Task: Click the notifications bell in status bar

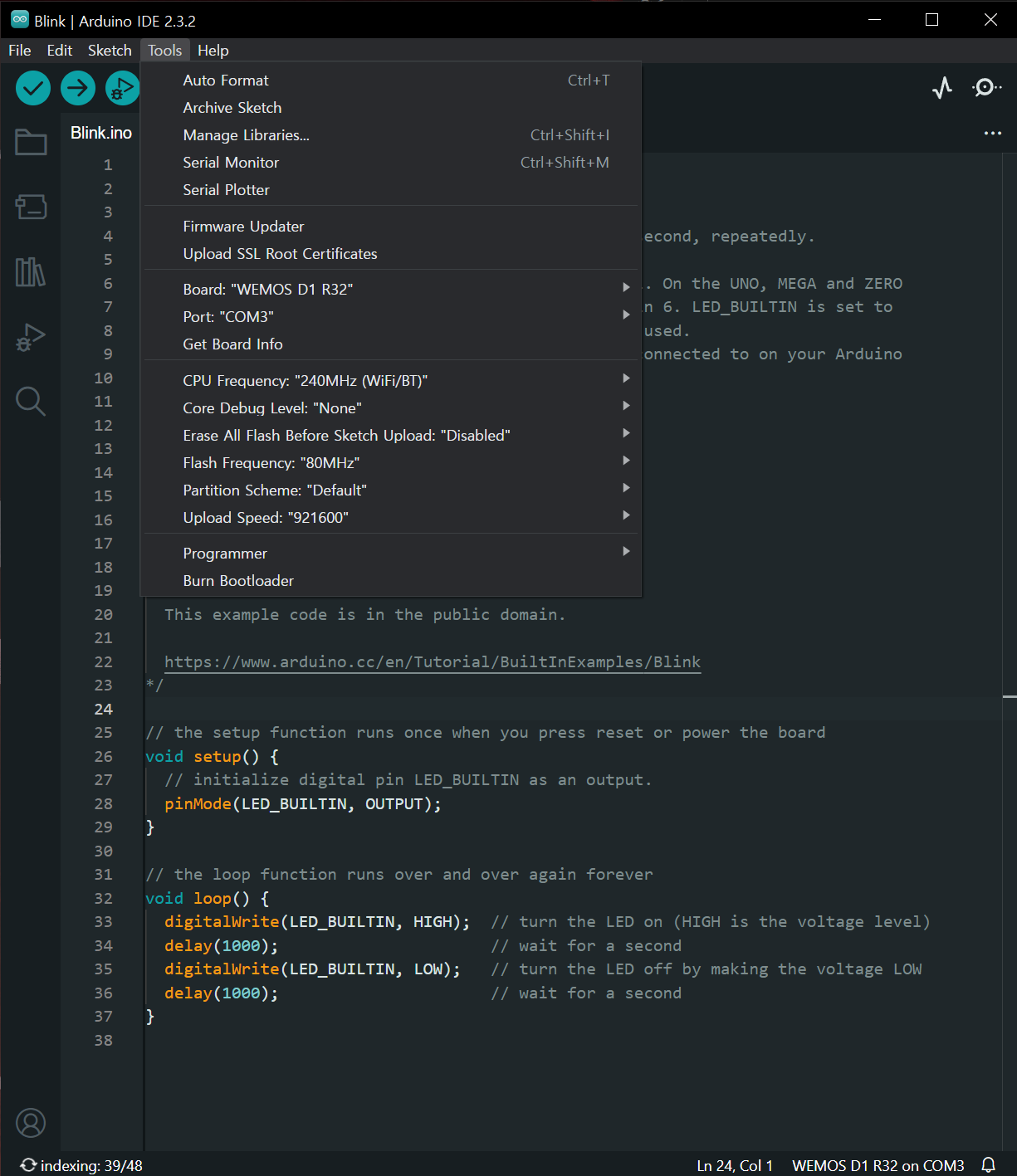Action: tap(988, 1165)
